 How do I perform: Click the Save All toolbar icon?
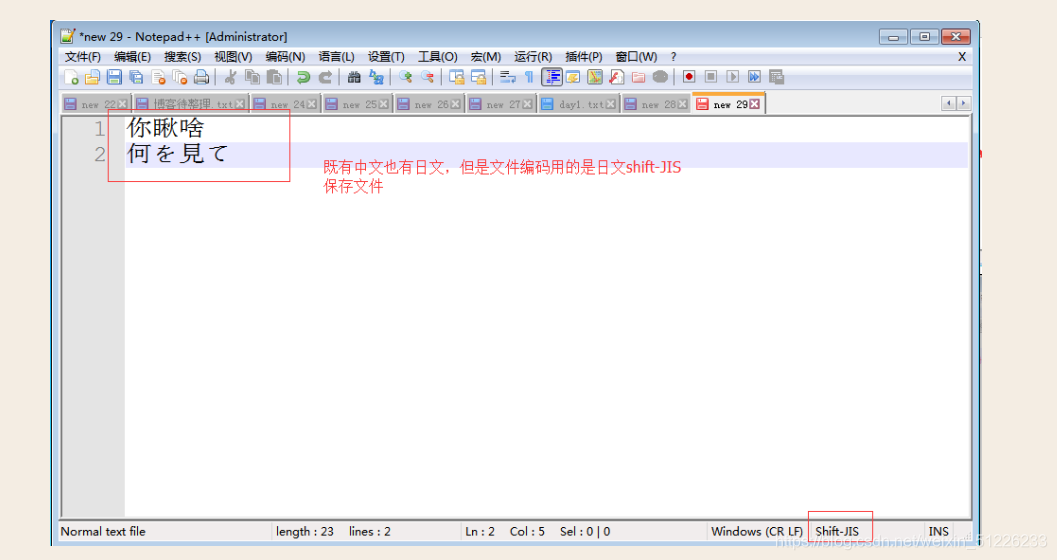[136, 77]
